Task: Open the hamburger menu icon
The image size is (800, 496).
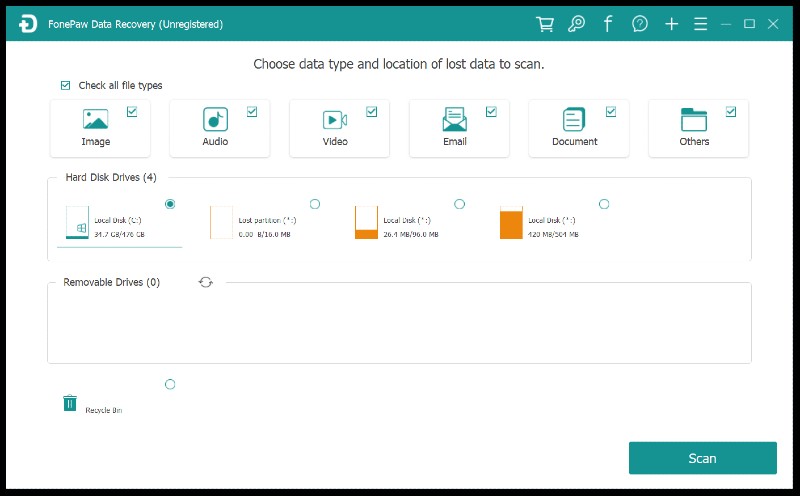Action: 701,24
